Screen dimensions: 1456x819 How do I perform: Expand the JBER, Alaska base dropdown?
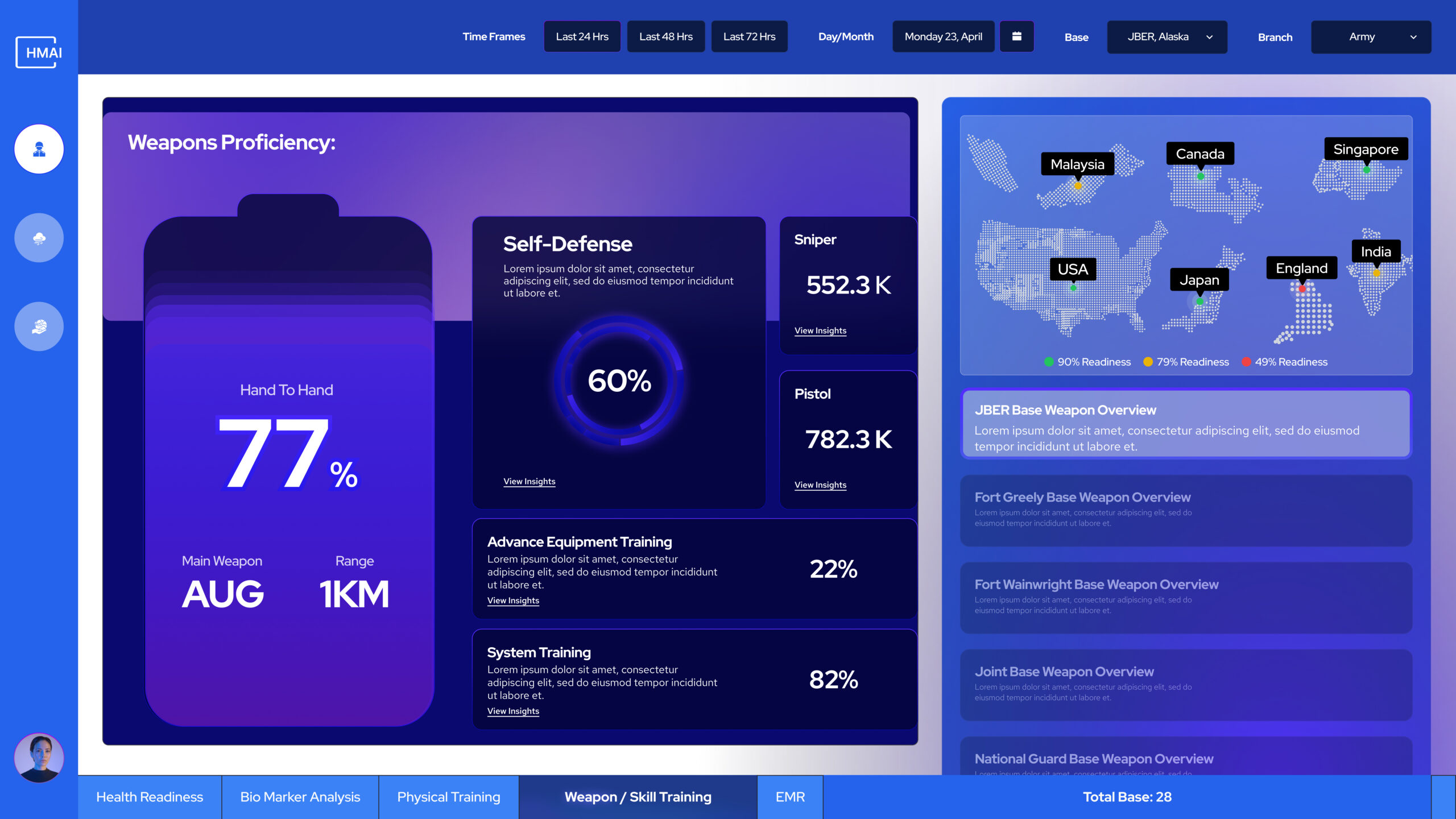1167,37
